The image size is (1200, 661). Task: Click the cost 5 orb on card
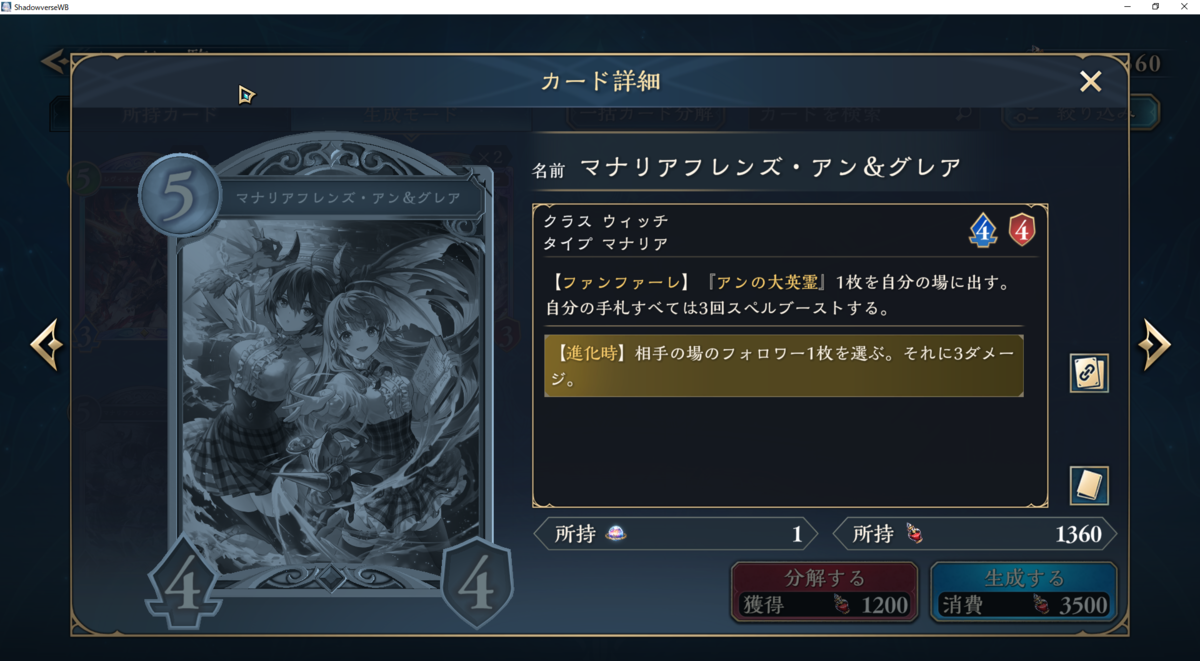pyautogui.click(x=180, y=196)
